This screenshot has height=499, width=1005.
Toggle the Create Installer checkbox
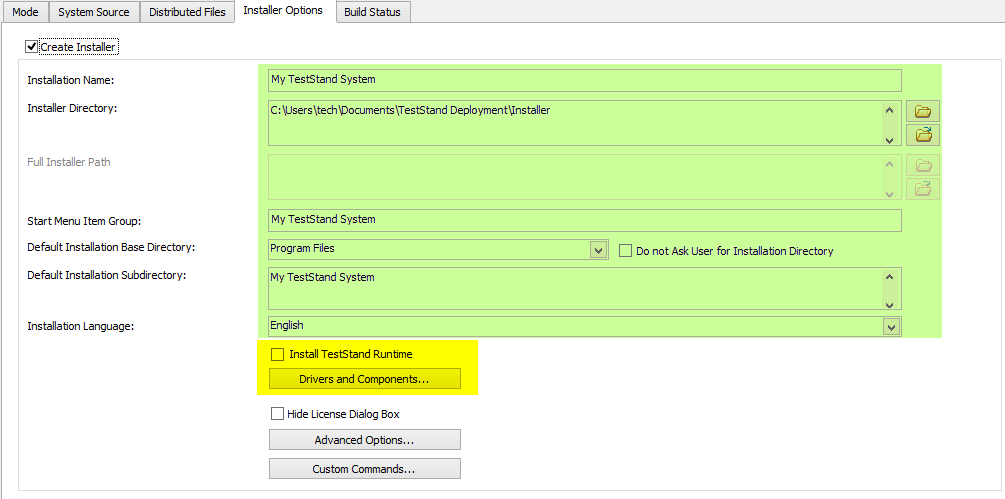[31, 47]
